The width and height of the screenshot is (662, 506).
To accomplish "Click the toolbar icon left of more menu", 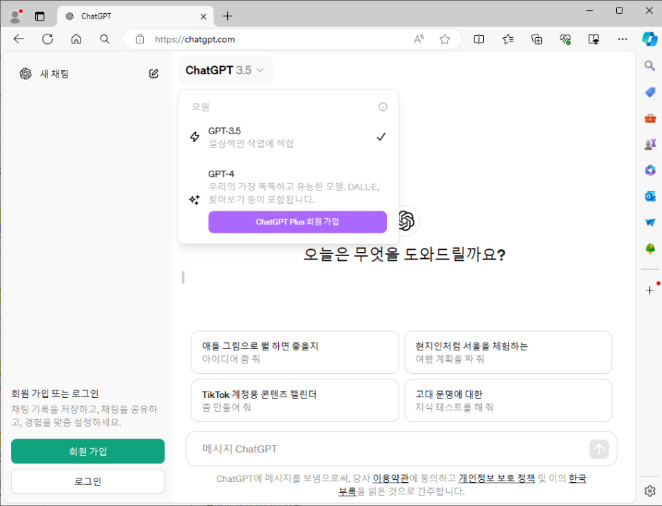I will pos(594,39).
